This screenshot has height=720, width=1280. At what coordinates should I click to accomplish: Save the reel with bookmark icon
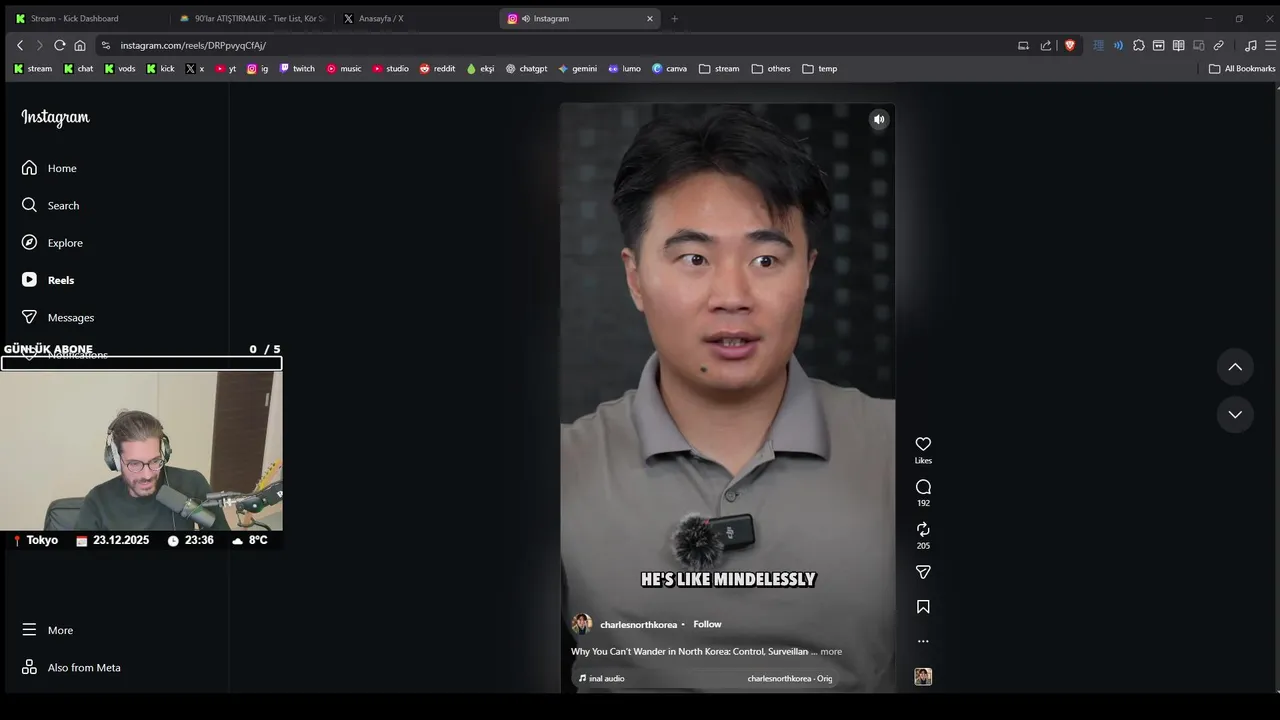923,606
